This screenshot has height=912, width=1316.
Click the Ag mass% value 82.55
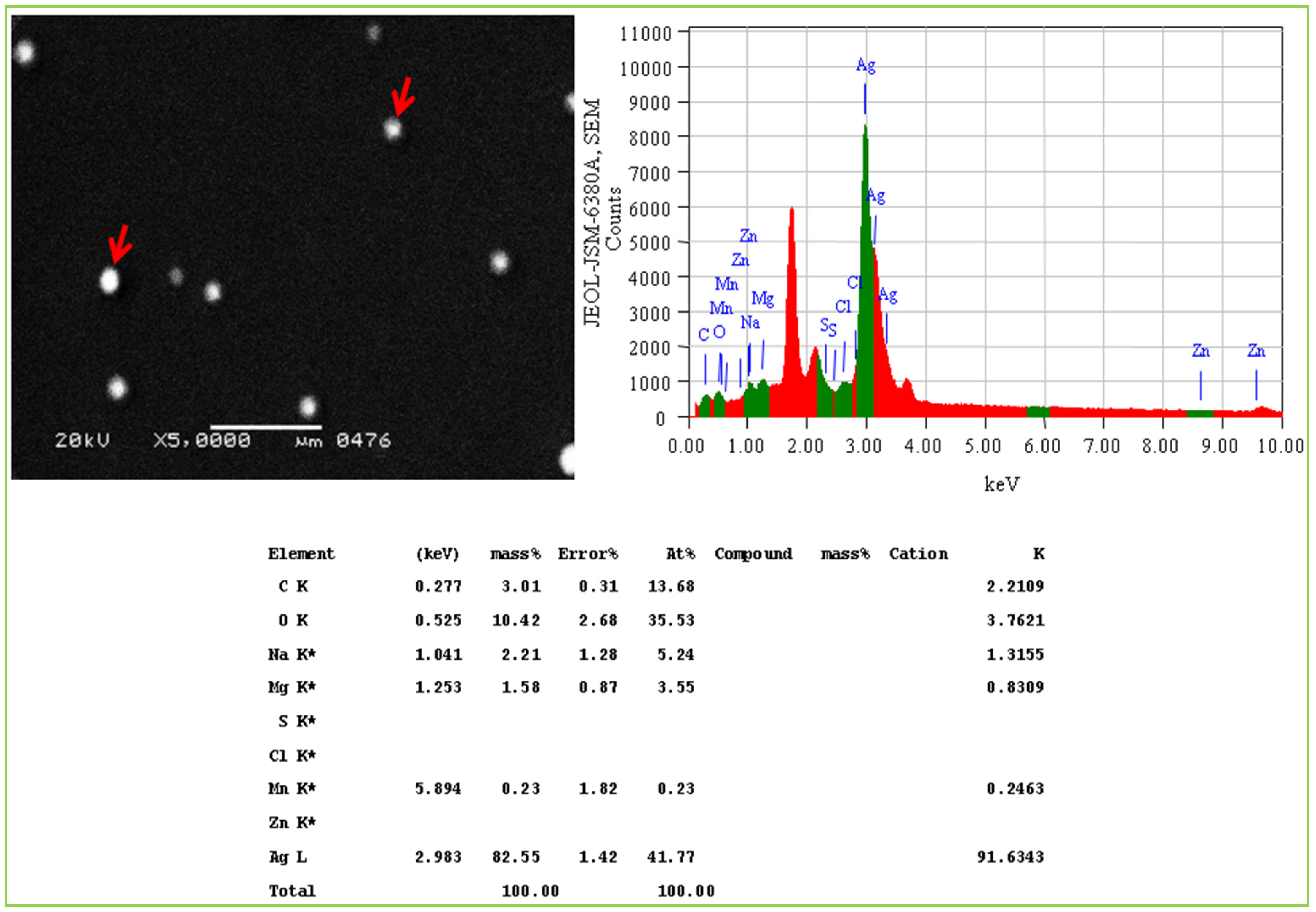click(516, 857)
